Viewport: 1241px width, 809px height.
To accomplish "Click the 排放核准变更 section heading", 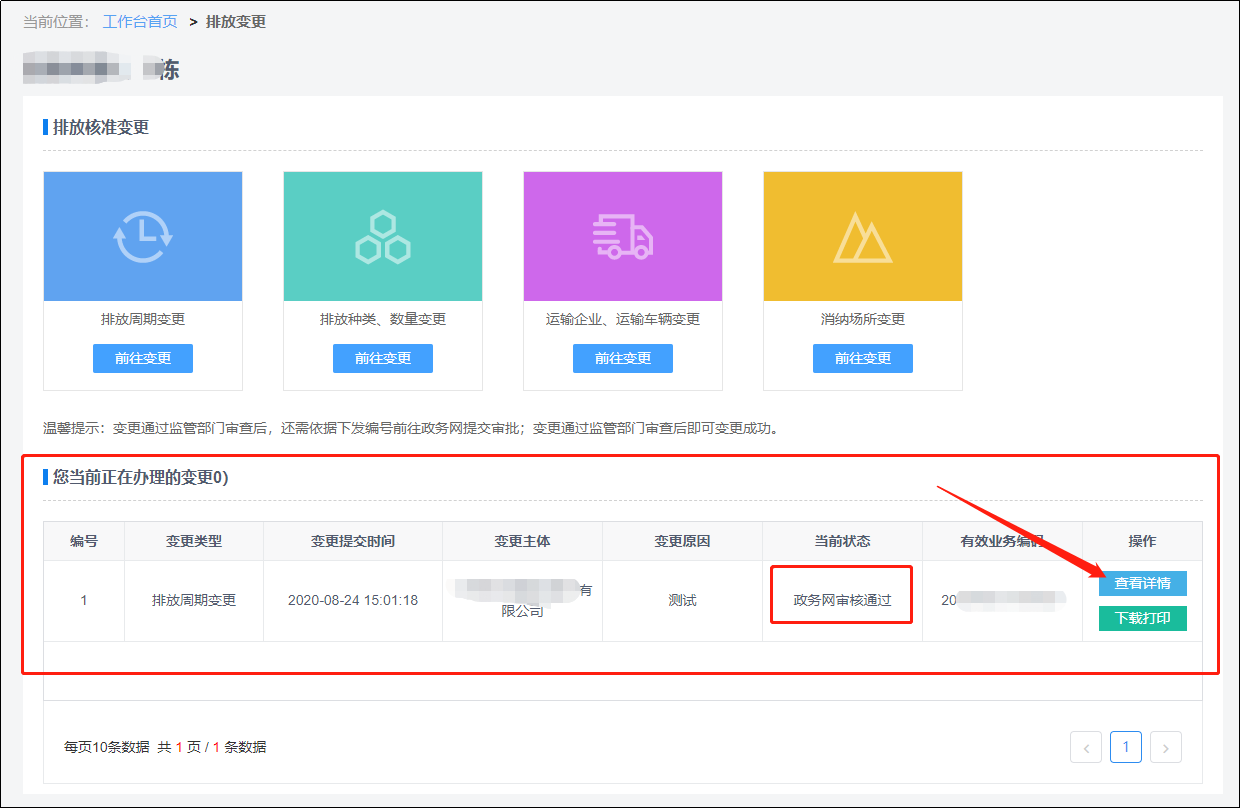I will [101, 127].
